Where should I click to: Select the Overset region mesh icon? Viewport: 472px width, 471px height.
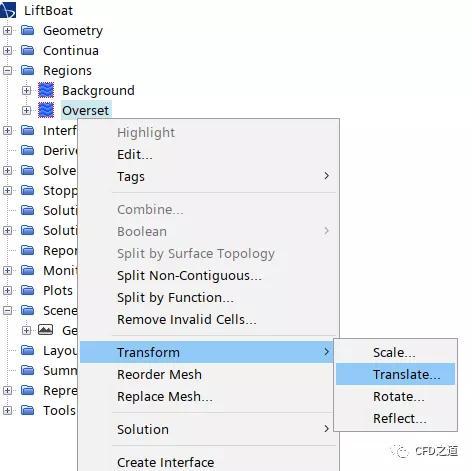point(46,110)
